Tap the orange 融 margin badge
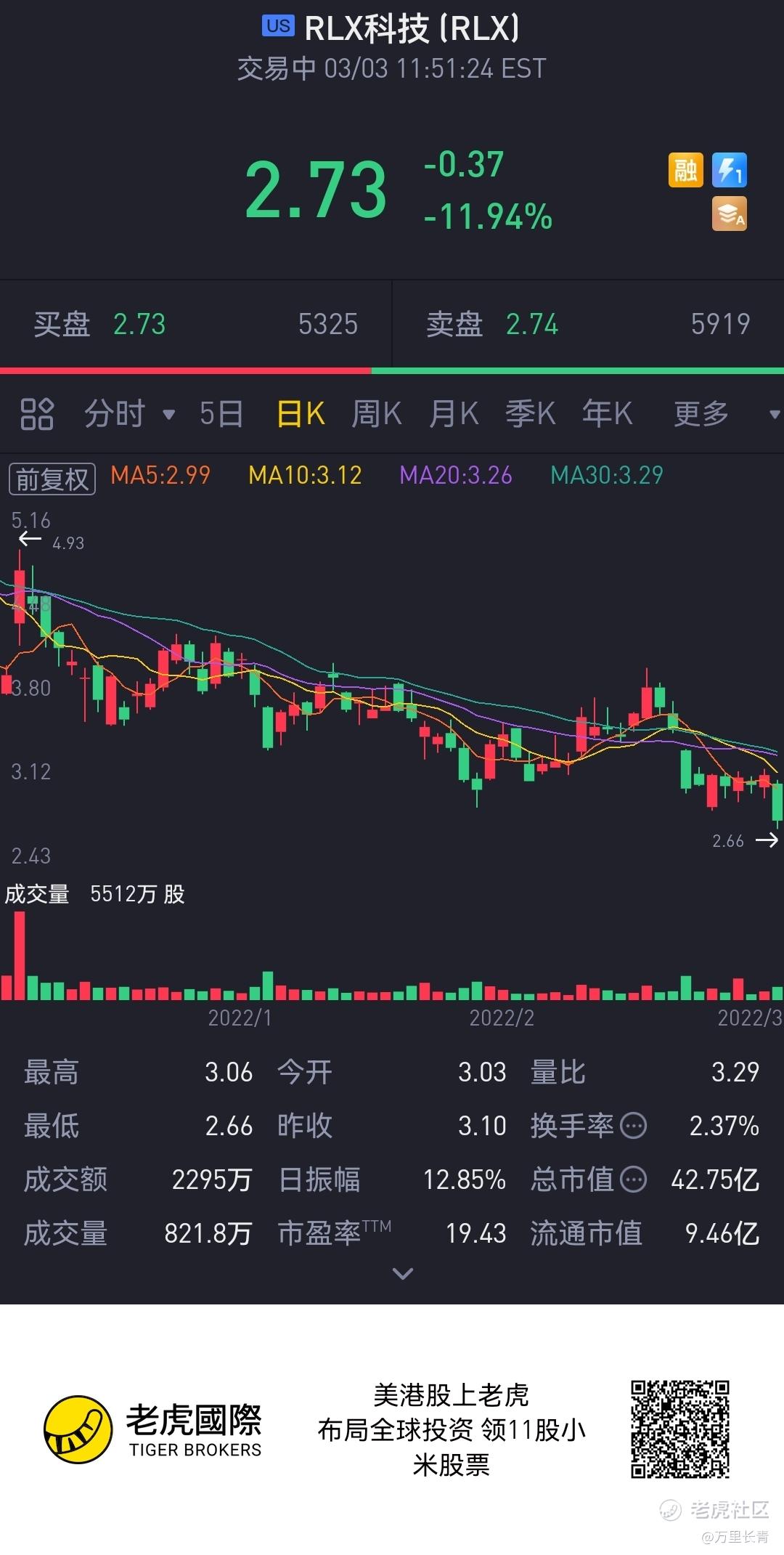Viewport: 784px width, 1555px height. (685, 171)
